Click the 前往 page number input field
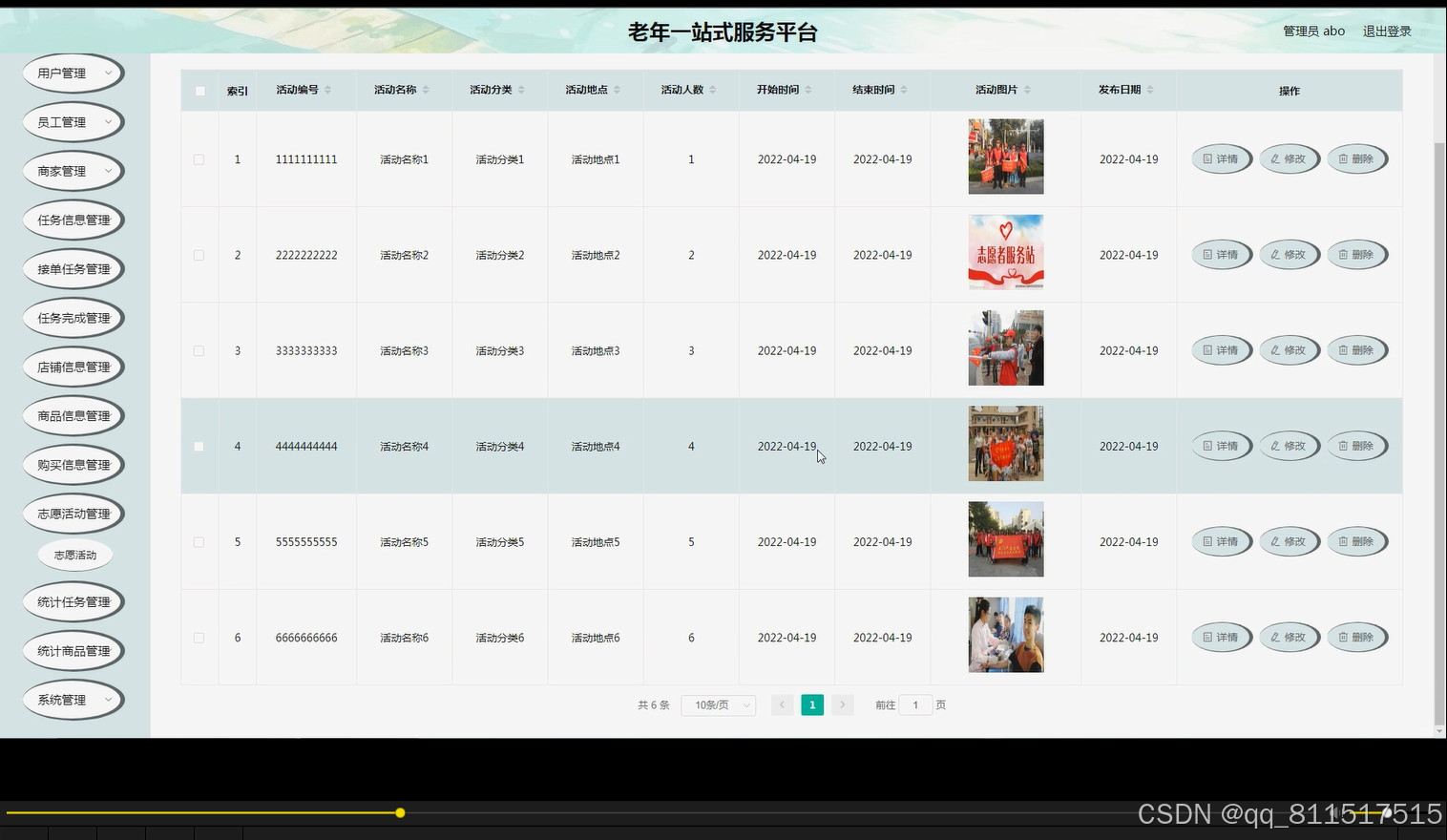This screenshot has height=840, width=1447. tap(915, 705)
